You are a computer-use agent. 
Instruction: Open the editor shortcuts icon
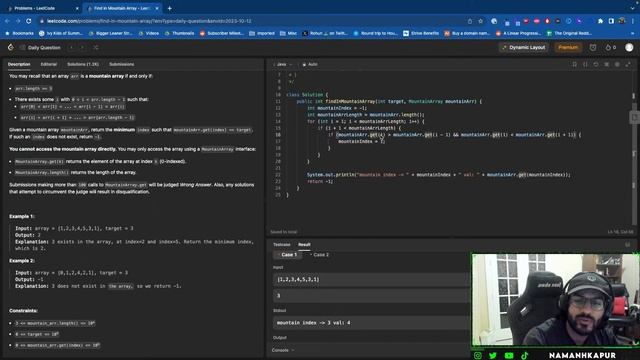607,64
